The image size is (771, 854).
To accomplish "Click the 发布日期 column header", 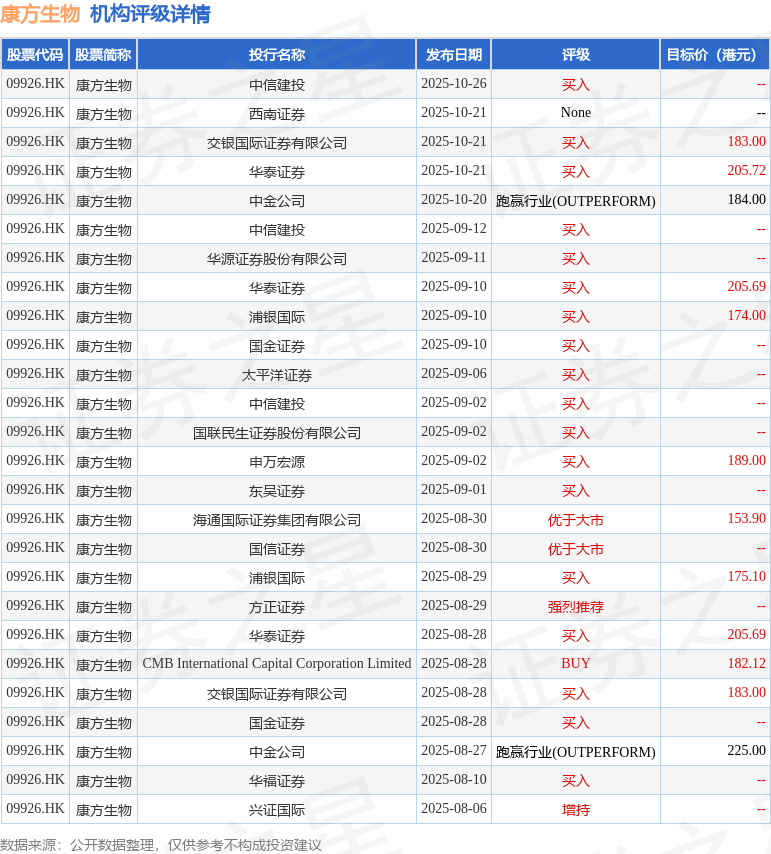I will pos(454,54).
